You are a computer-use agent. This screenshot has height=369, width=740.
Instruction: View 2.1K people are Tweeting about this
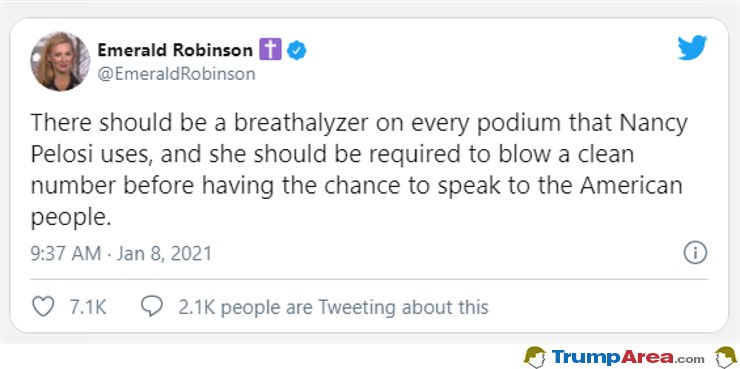[333, 307]
